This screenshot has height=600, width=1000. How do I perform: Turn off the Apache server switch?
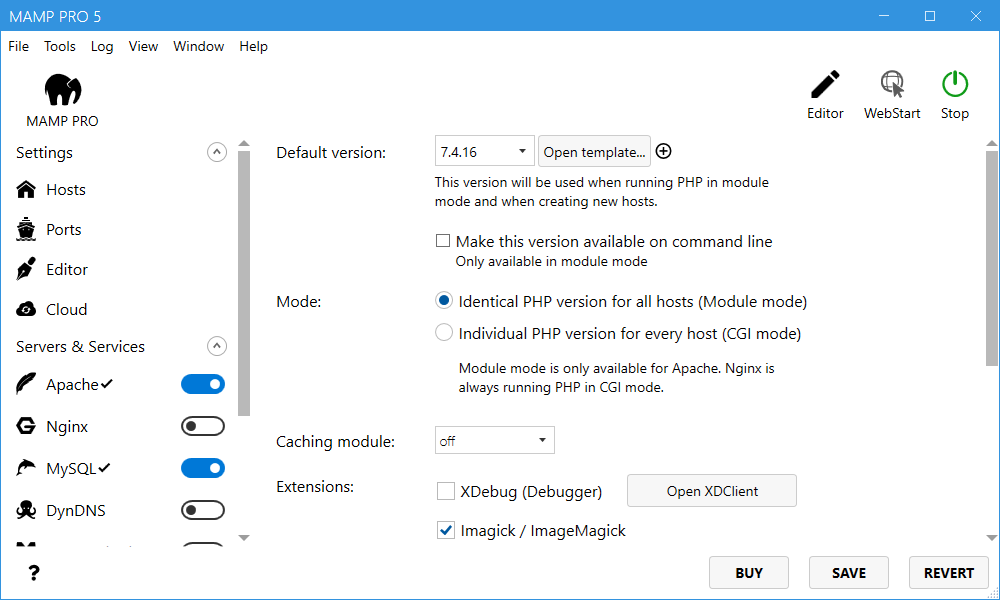click(203, 385)
